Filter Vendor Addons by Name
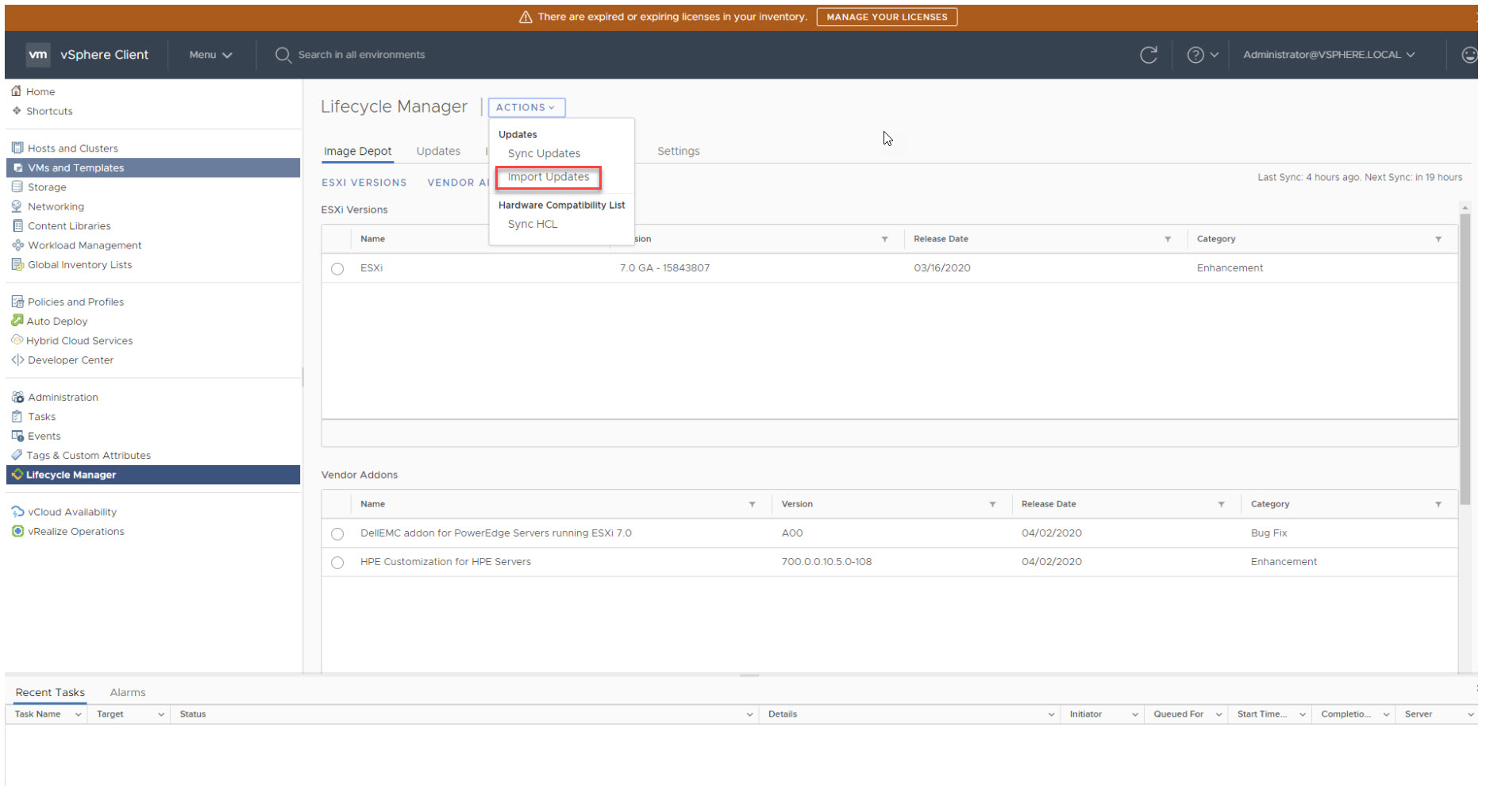Viewport: 1486px width, 812px height. 752,505
